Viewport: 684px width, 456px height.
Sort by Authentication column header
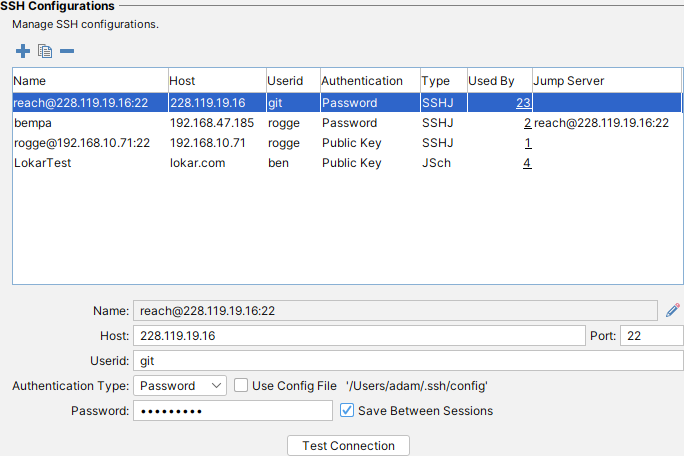(x=362, y=80)
